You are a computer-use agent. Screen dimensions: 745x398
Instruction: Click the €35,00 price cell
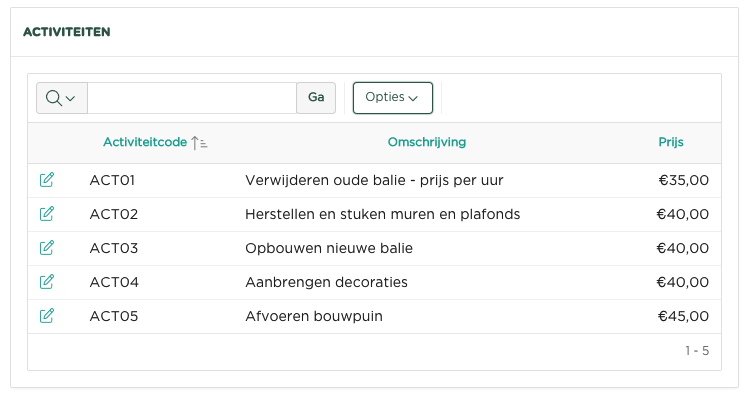tap(684, 180)
